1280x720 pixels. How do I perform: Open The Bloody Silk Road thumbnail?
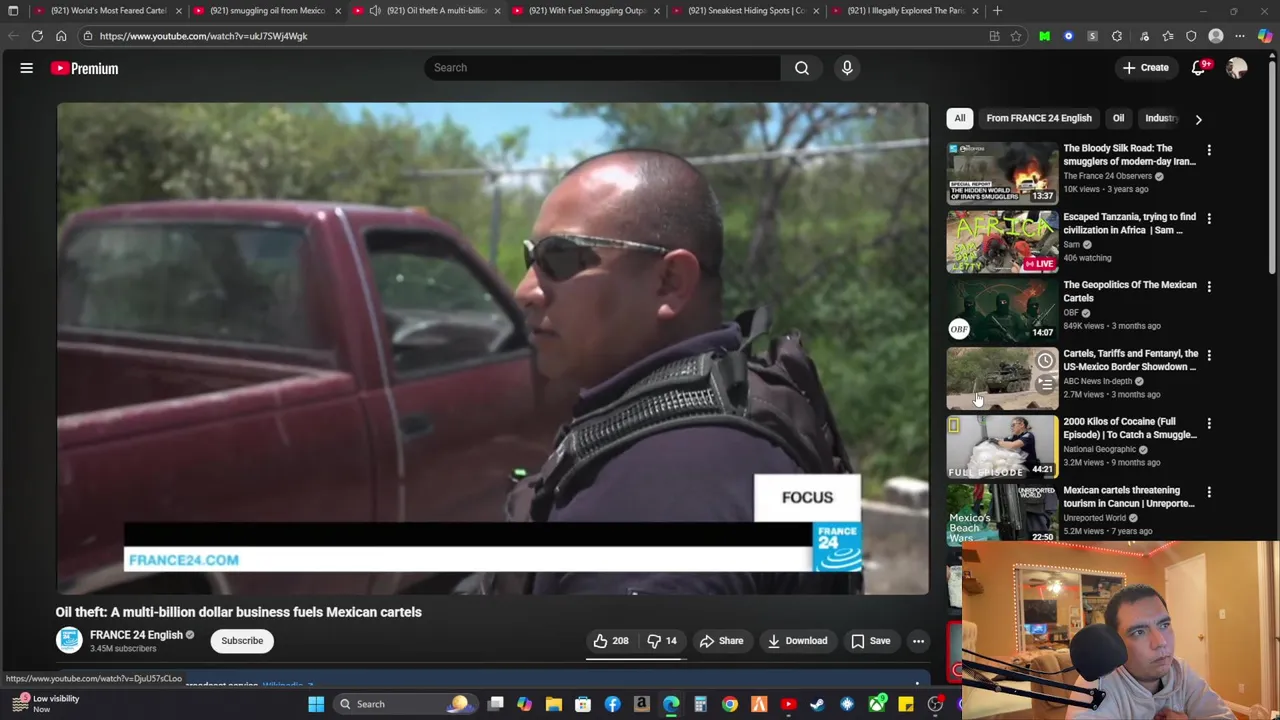(1002, 173)
